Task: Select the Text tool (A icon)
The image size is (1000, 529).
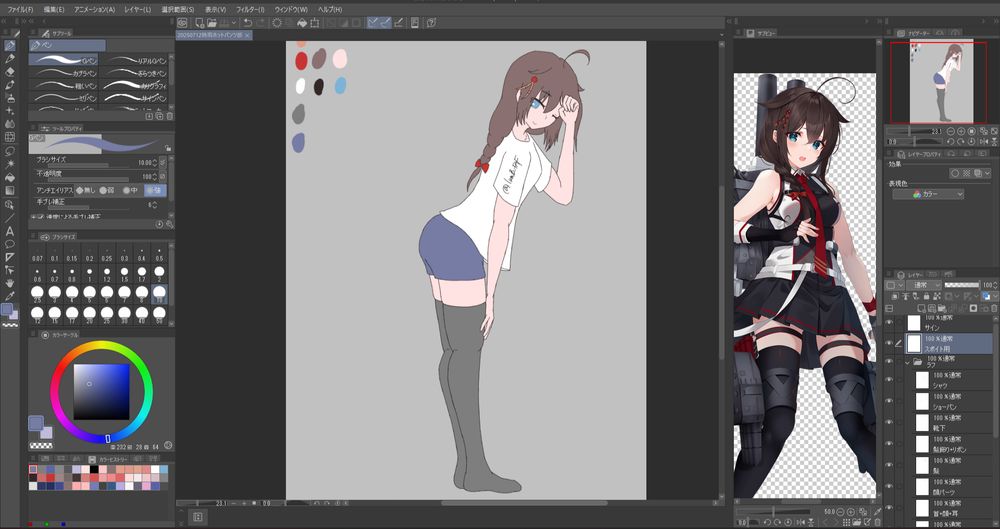Action: [x=10, y=231]
